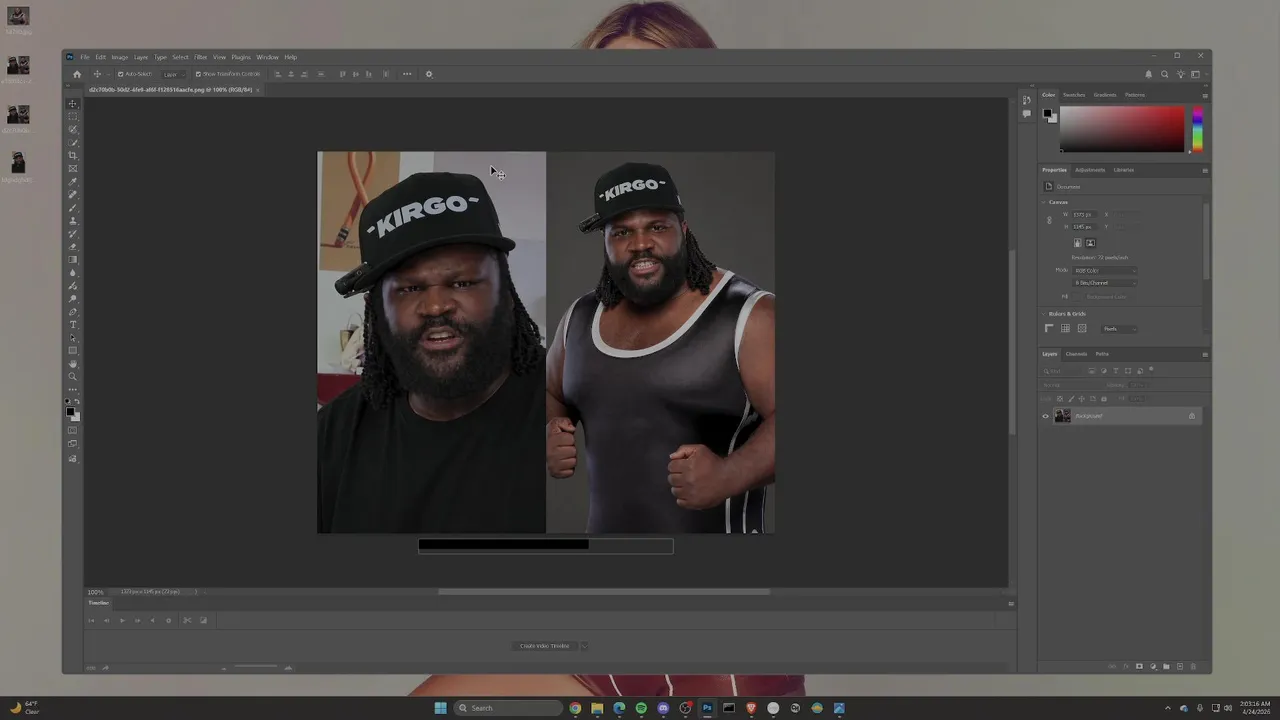The width and height of the screenshot is (1280, 720).
Task: Set canvas to portrait orientation
Action: point(1077,243)
